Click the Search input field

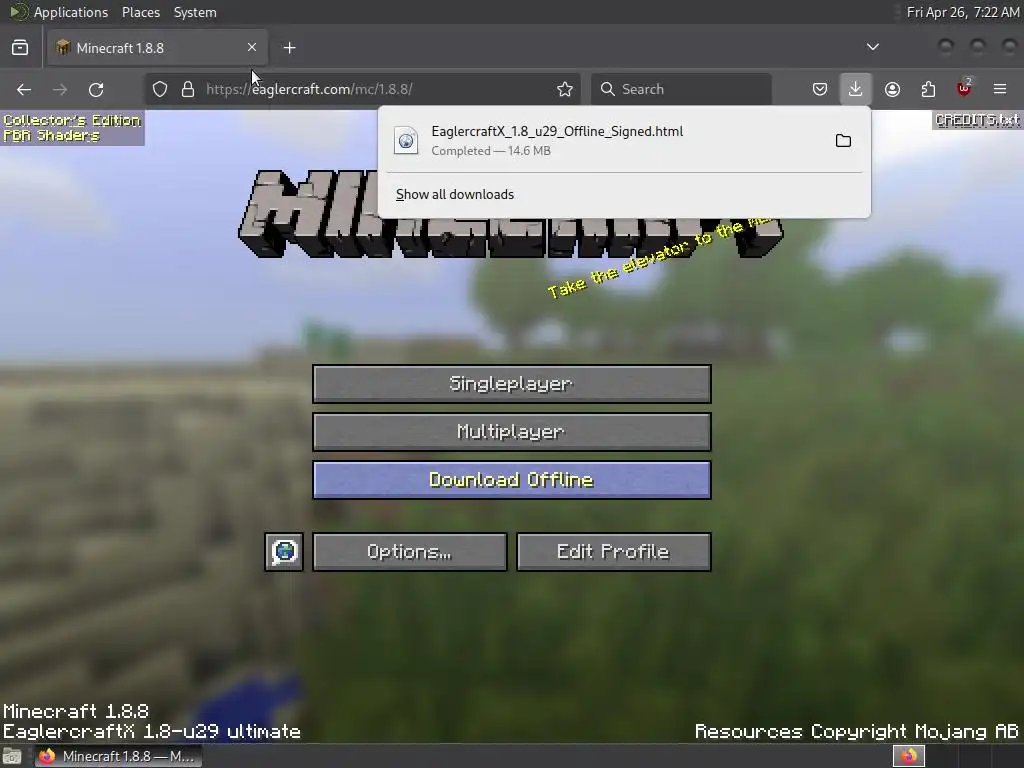[682, 89]
